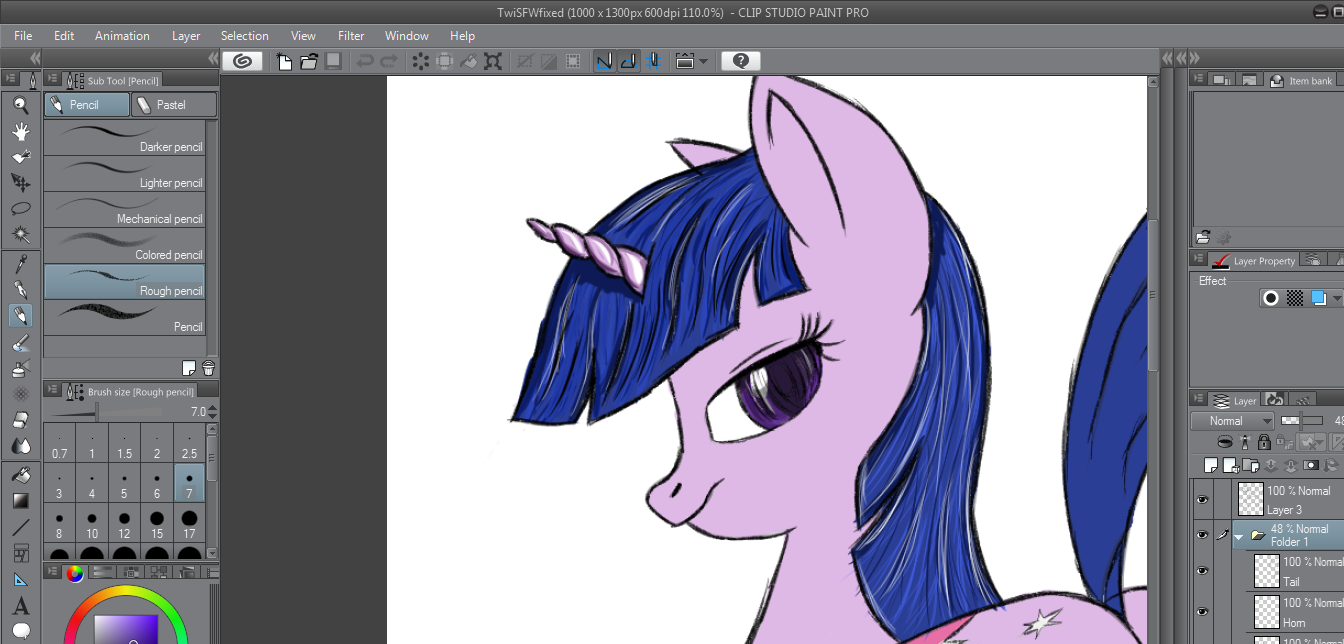Screen dimensions: 1344x644
Task: Select the Brush tool
Action: tap(21, 342)
